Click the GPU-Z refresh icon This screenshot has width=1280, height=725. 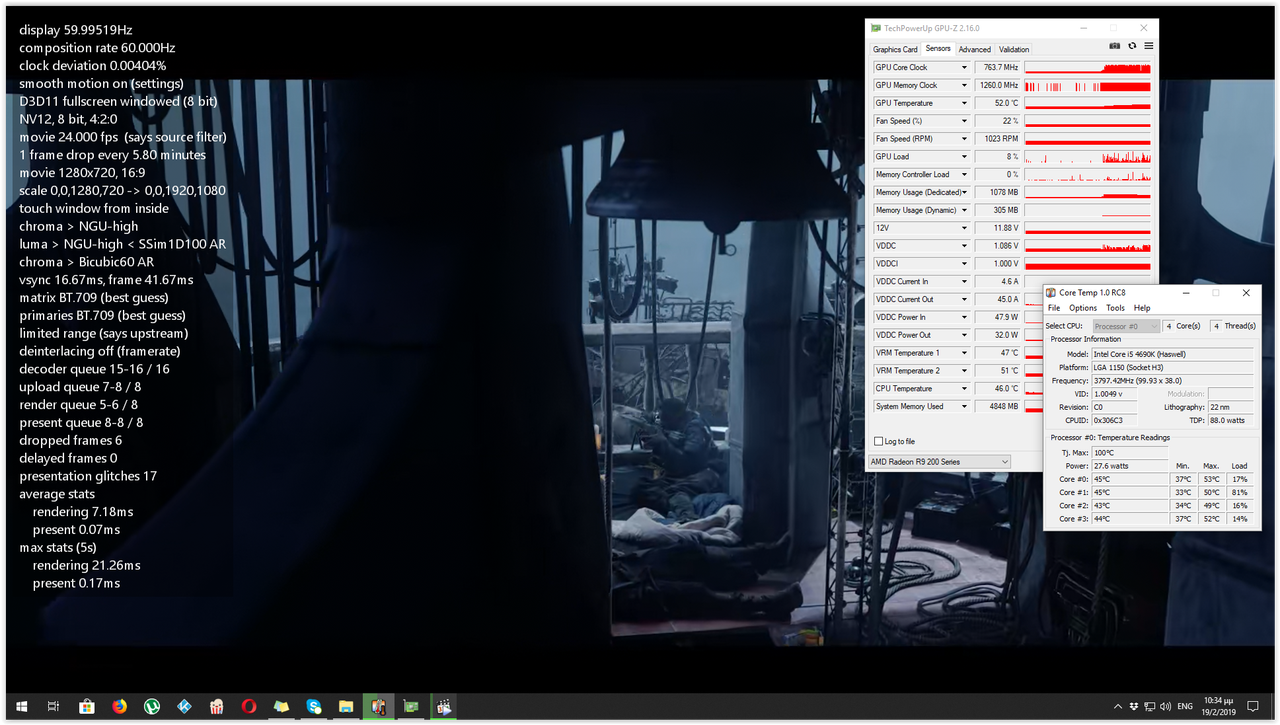pos(1132,46)
